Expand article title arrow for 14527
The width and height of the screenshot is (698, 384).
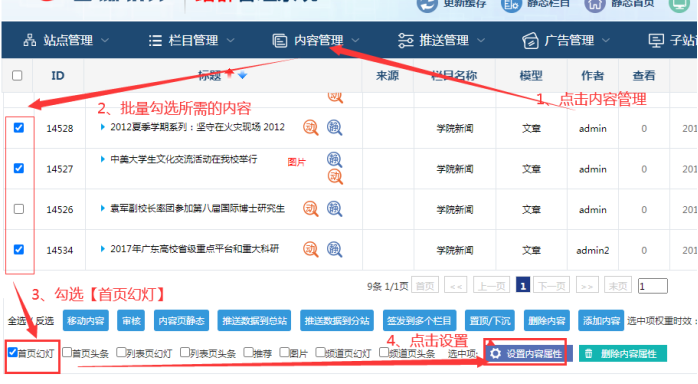tap(102, 159)
